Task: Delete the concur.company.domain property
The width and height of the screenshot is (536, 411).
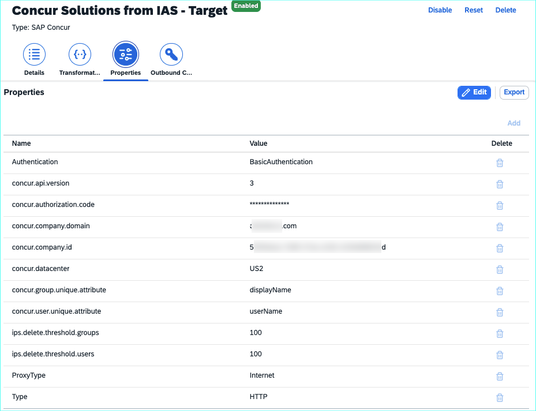Action: pyautogui.click(x=499, y=227)
